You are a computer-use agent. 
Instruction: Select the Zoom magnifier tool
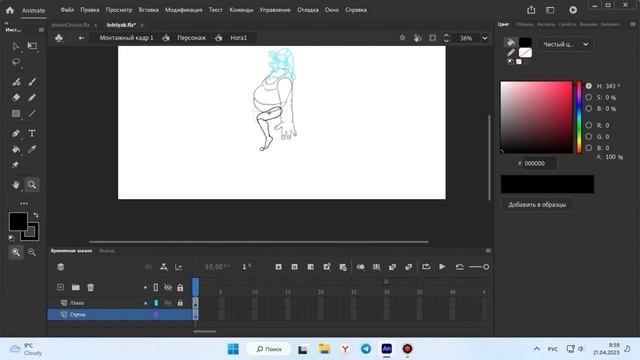tap(32, 184)
